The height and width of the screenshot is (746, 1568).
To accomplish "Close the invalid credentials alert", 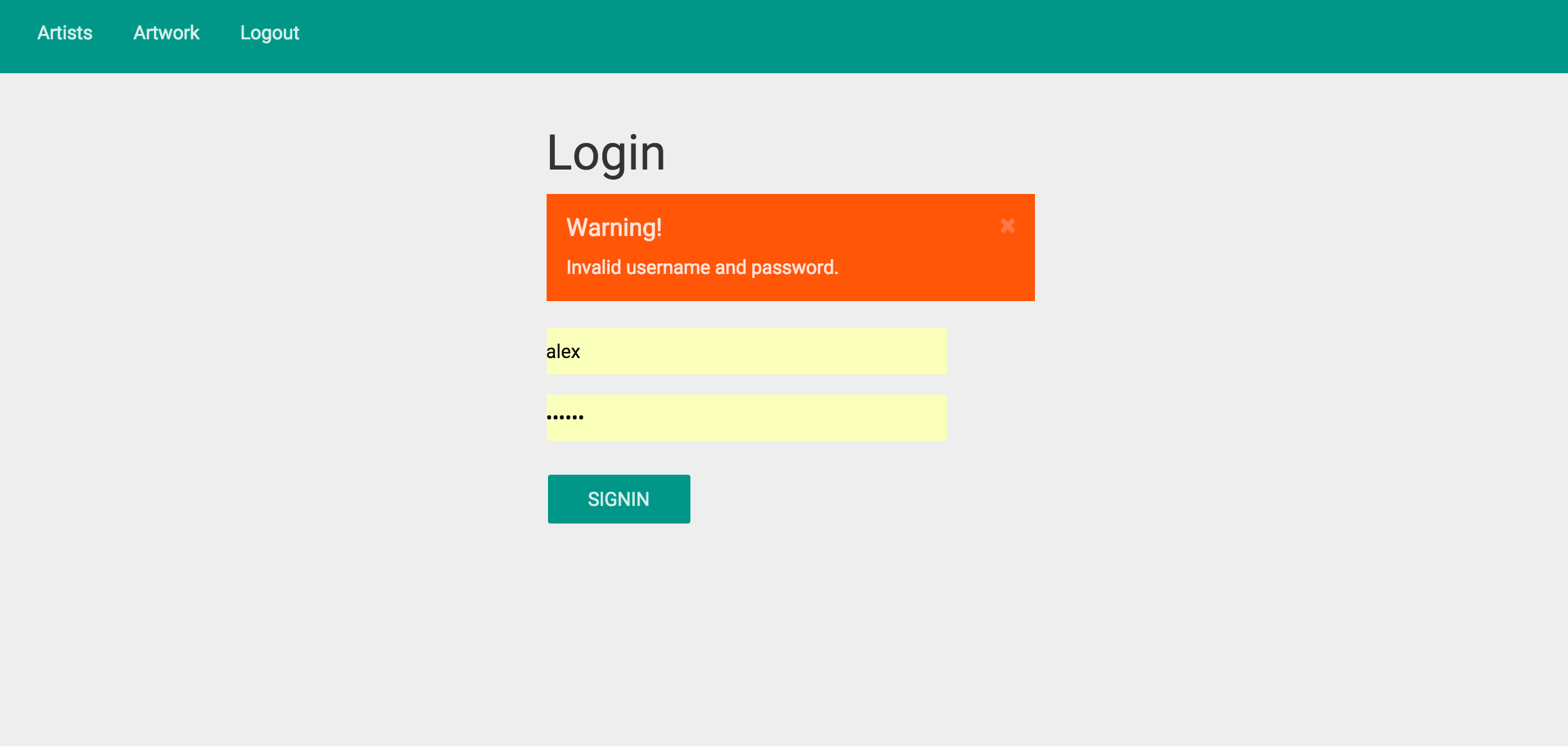I will point(1007,226).
